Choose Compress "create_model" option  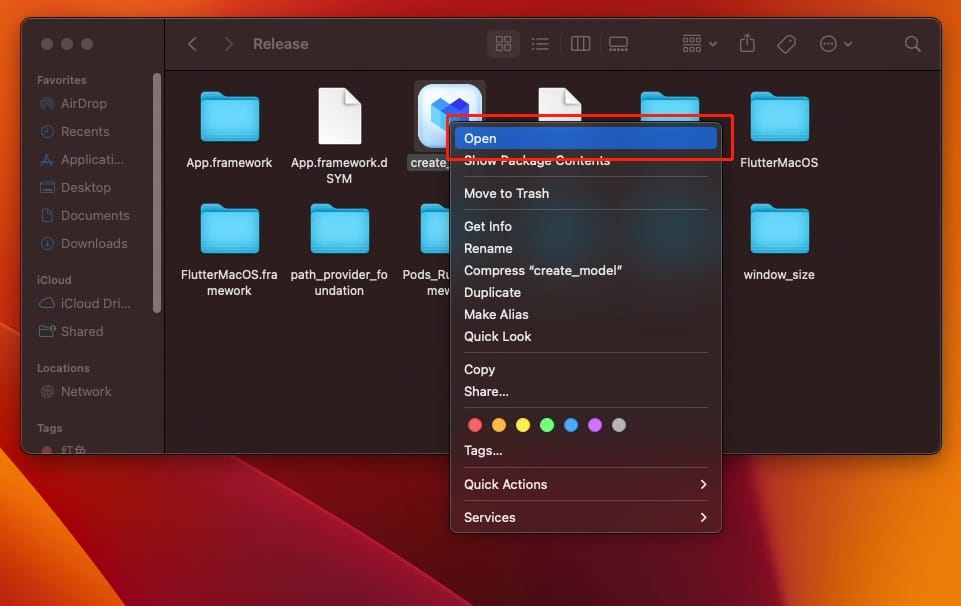[x=543, y=270]
